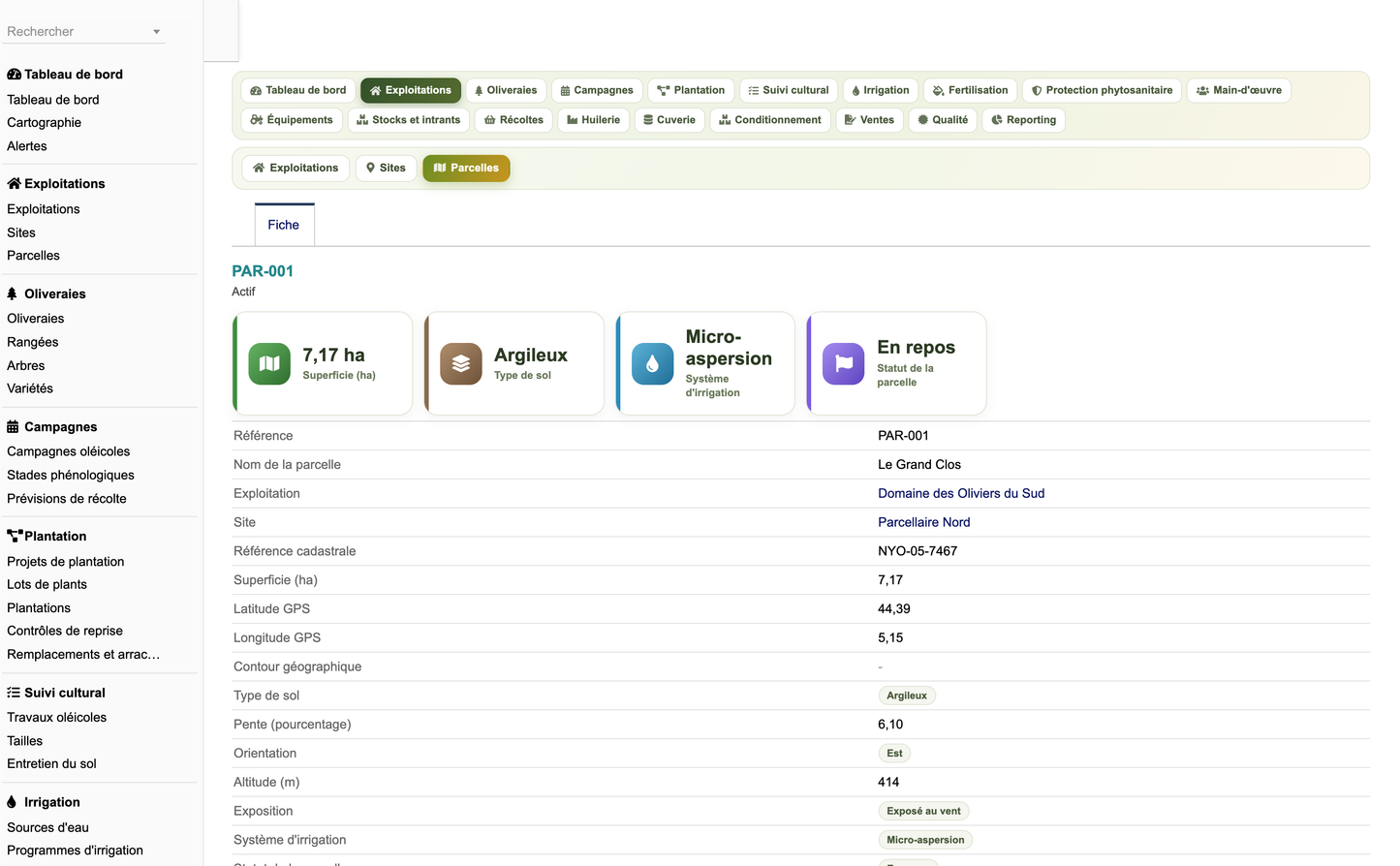The height and width of the screenshot is (866, 1400).
Task: Click the brown layers icon on Argileux card
Action: pos(461,364)
